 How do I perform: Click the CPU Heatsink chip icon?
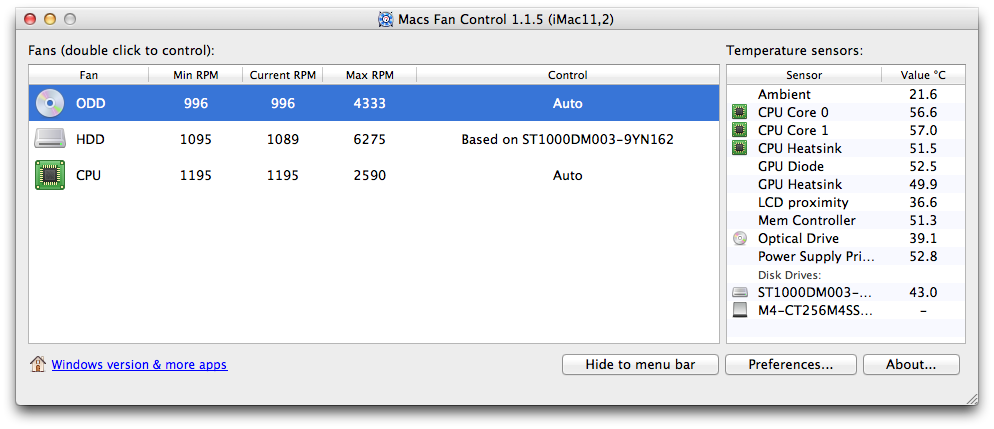click(x=739, y=148)
